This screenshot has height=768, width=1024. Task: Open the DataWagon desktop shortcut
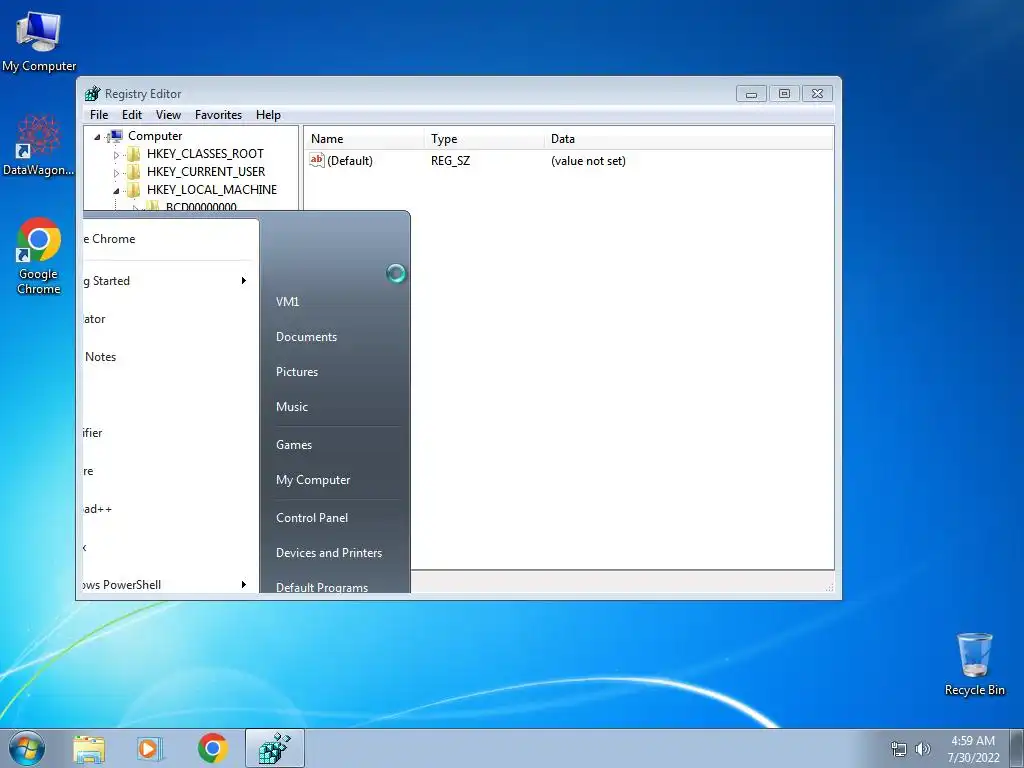(x=39, y=145)
